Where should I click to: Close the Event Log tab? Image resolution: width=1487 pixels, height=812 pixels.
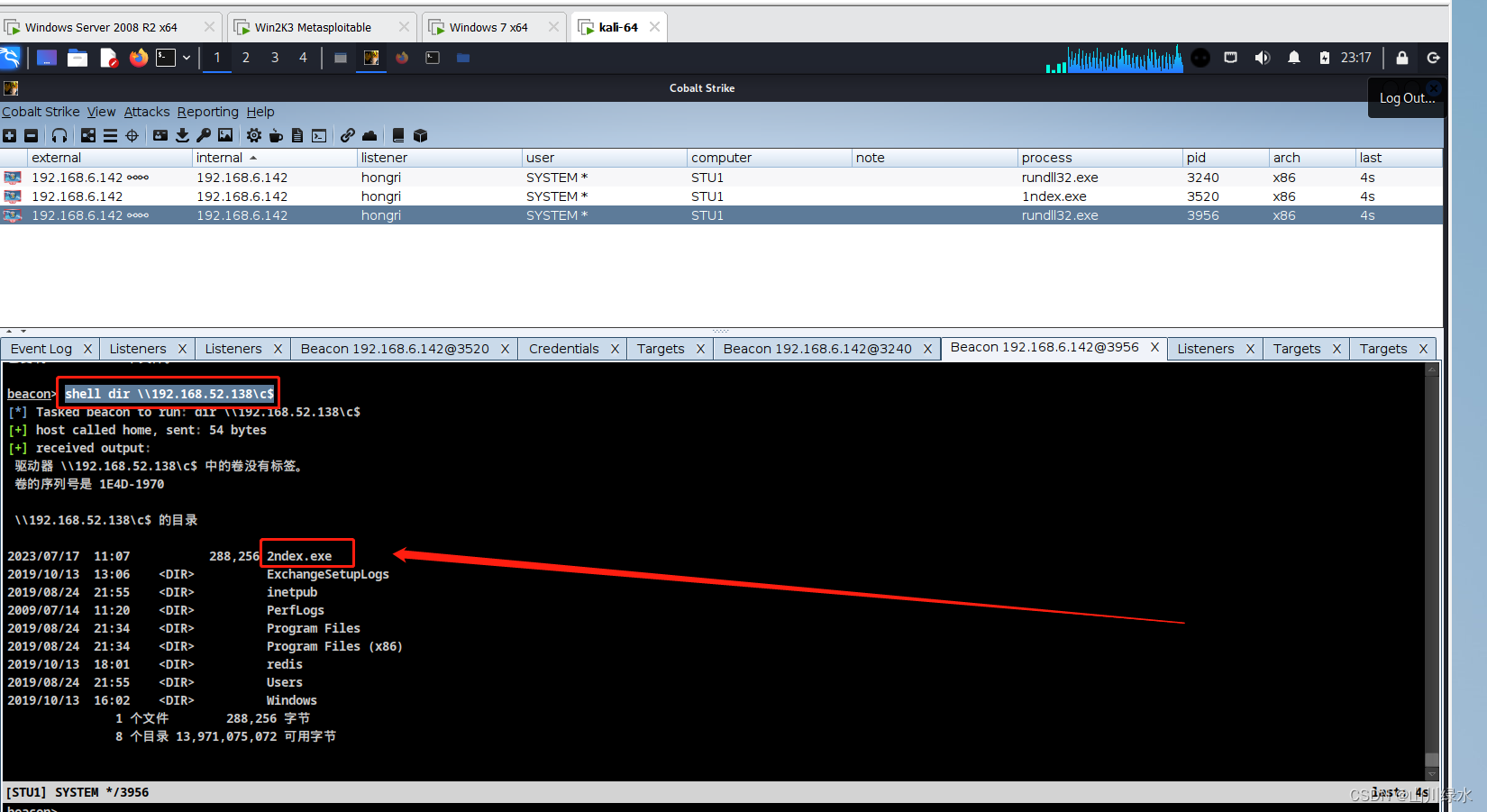coord(87,349)
